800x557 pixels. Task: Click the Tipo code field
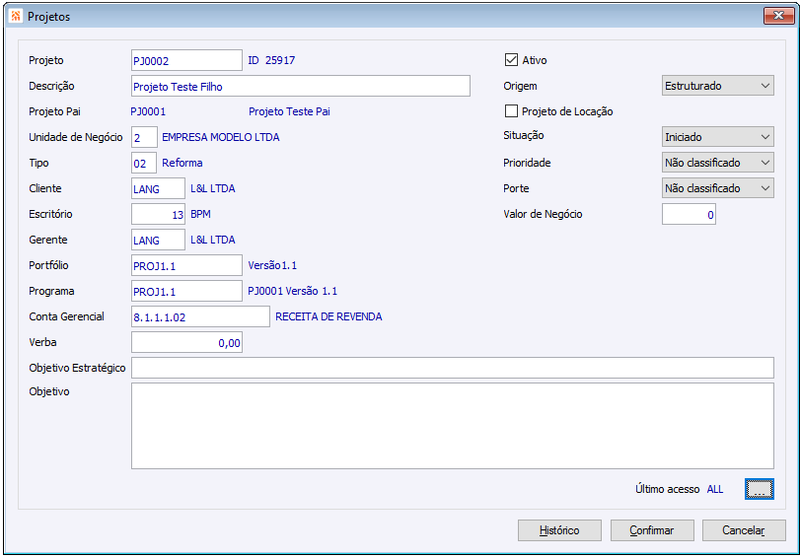coord(144,163)
